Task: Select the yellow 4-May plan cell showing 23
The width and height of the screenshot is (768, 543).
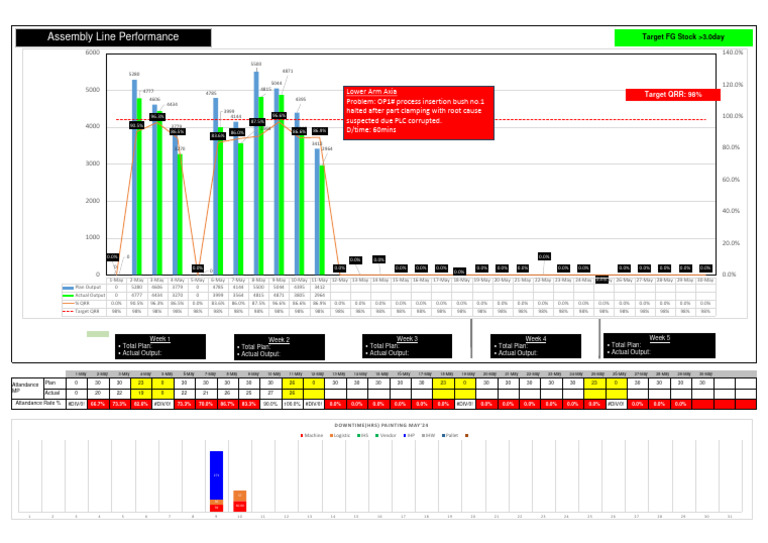Action: 141,383
